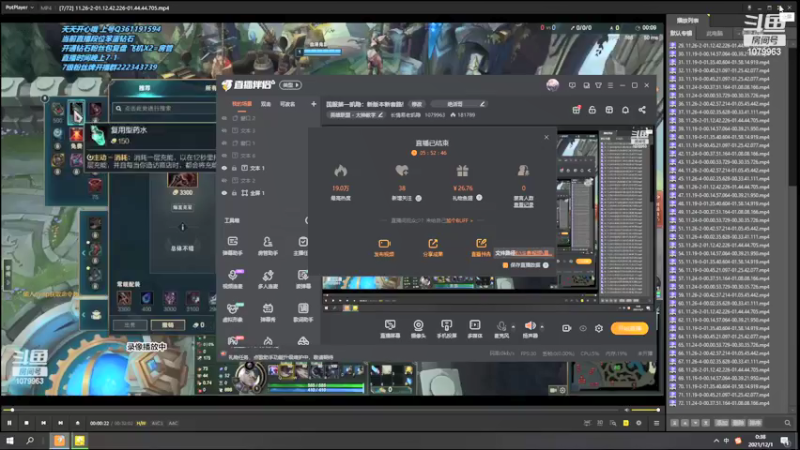Pause playback in PotPlayer
The image size is (800, 450).
pyautogui.click(x=9, y=423)
